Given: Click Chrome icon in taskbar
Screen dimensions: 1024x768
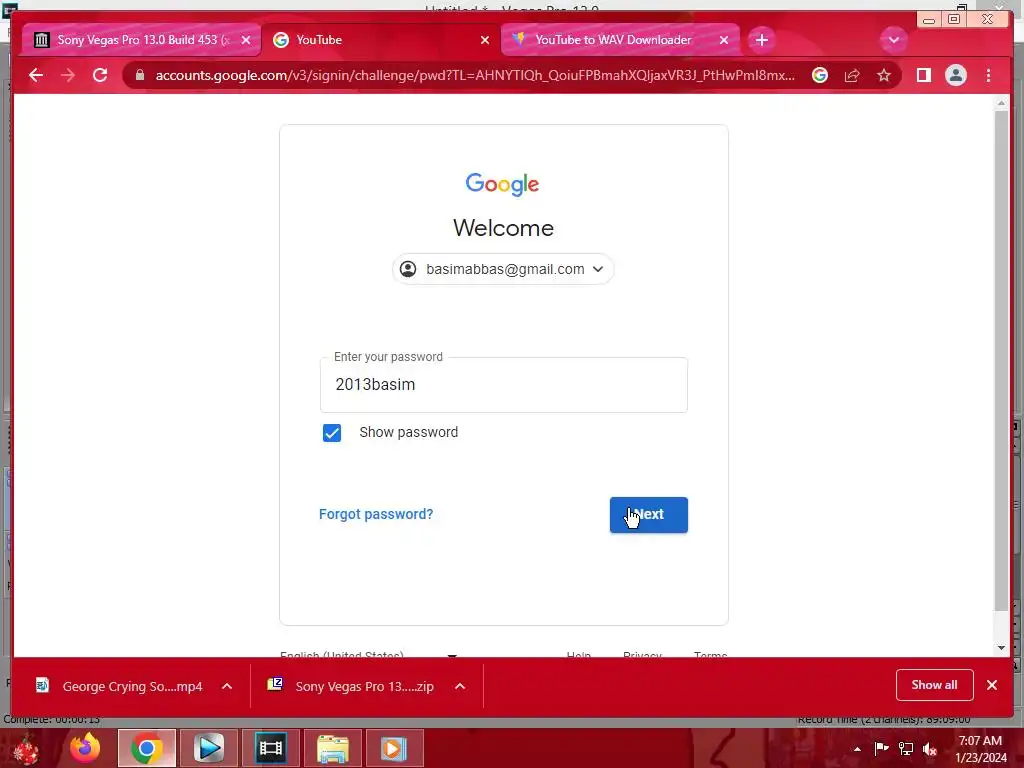Looking at the screenshot, I should (x=147, y=748).
